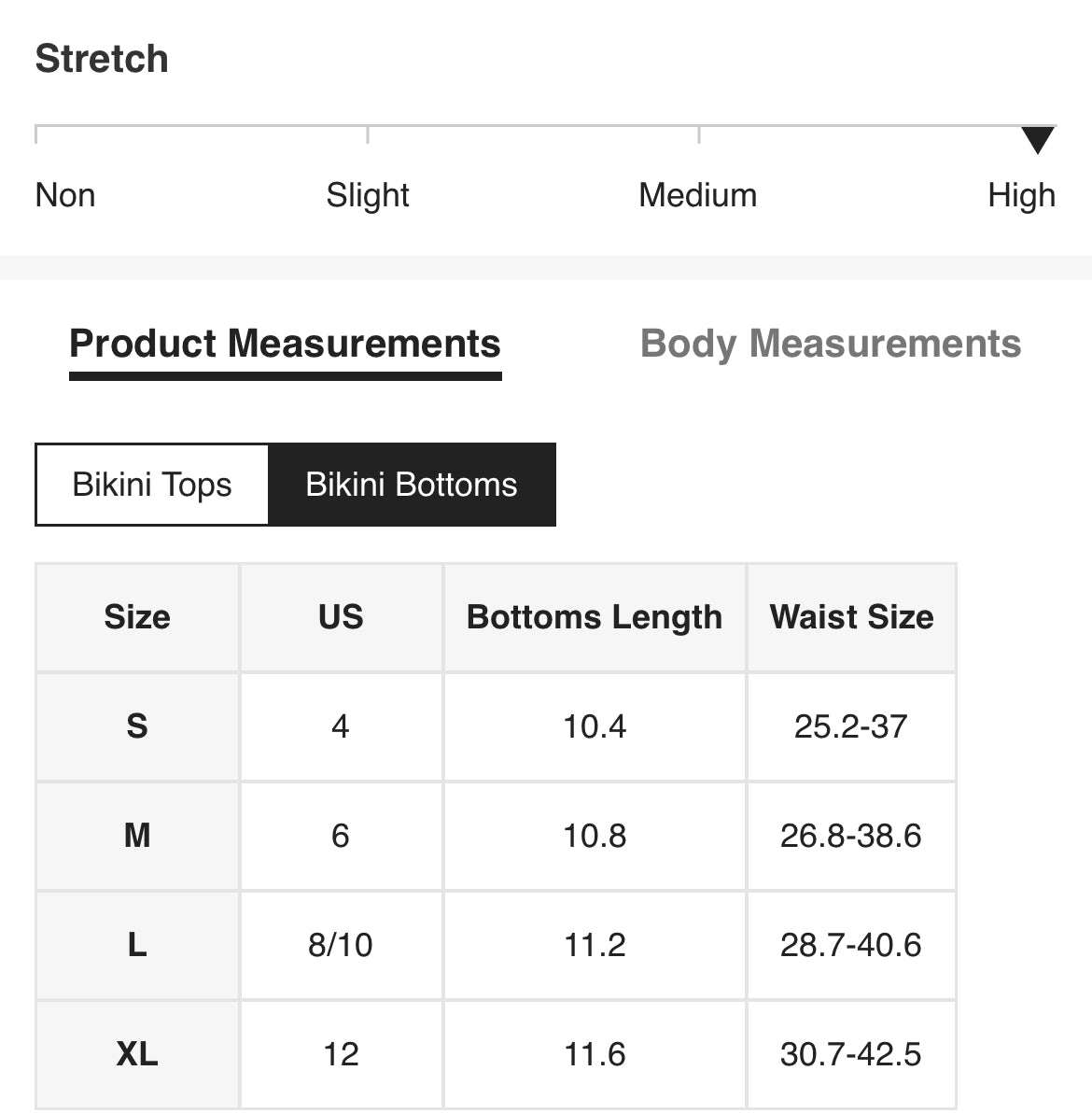The image size is (1092, 1113).
Task: Click the Medium stretch label
Action: click(697, 195)
